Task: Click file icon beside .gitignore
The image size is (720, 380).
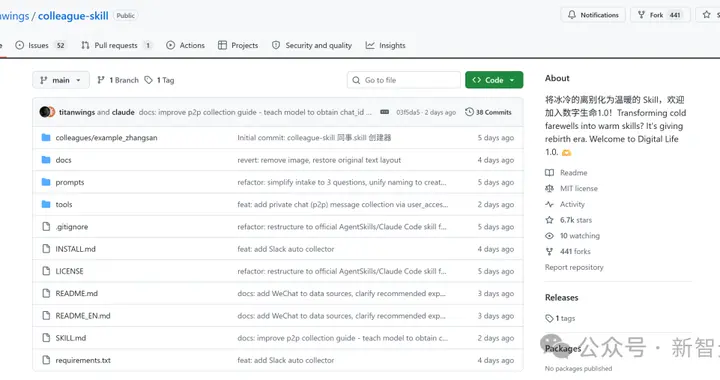Action: [46, 226]
